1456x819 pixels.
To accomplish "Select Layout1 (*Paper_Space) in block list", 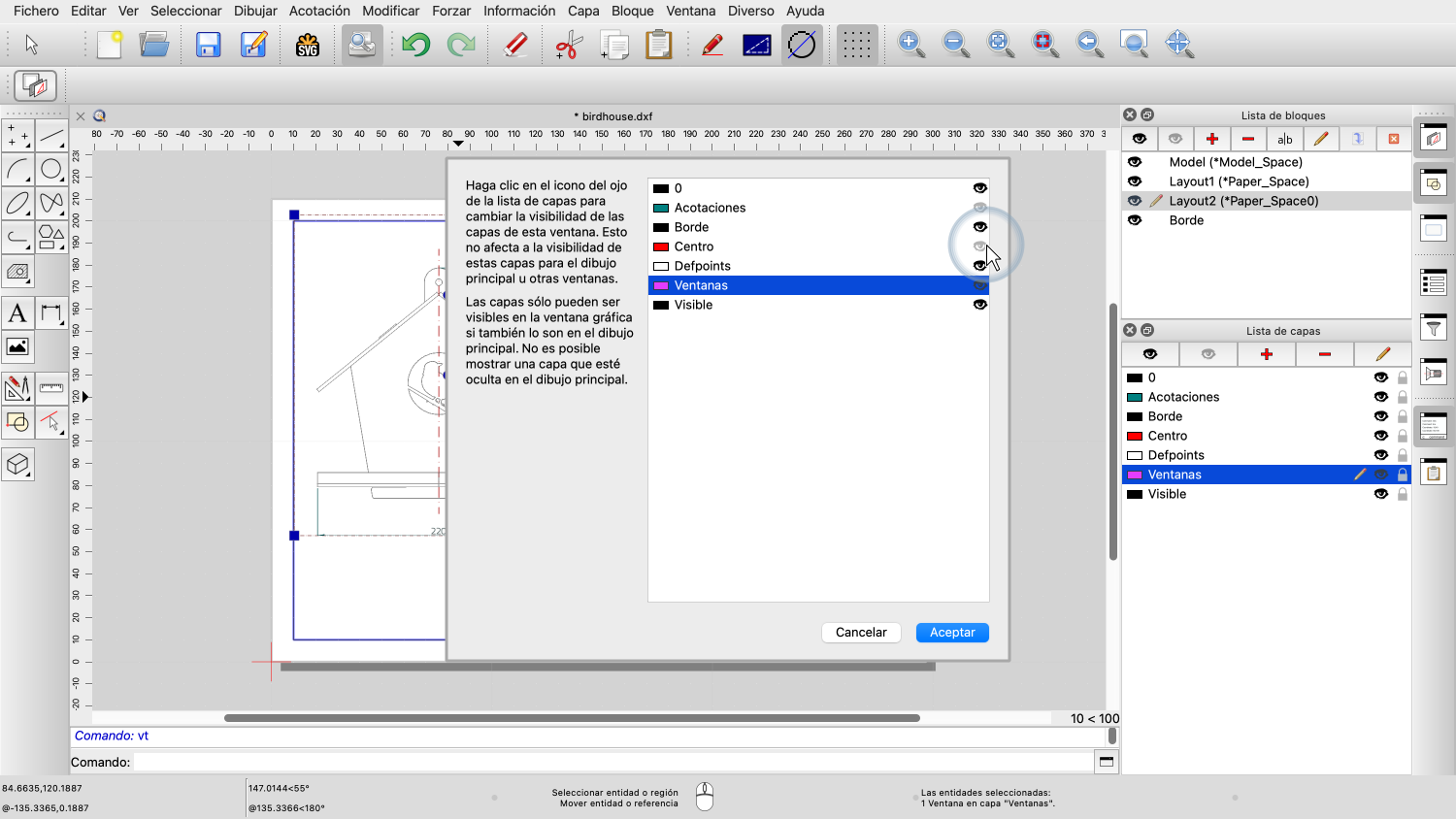I will click(x=1239, y=181).
